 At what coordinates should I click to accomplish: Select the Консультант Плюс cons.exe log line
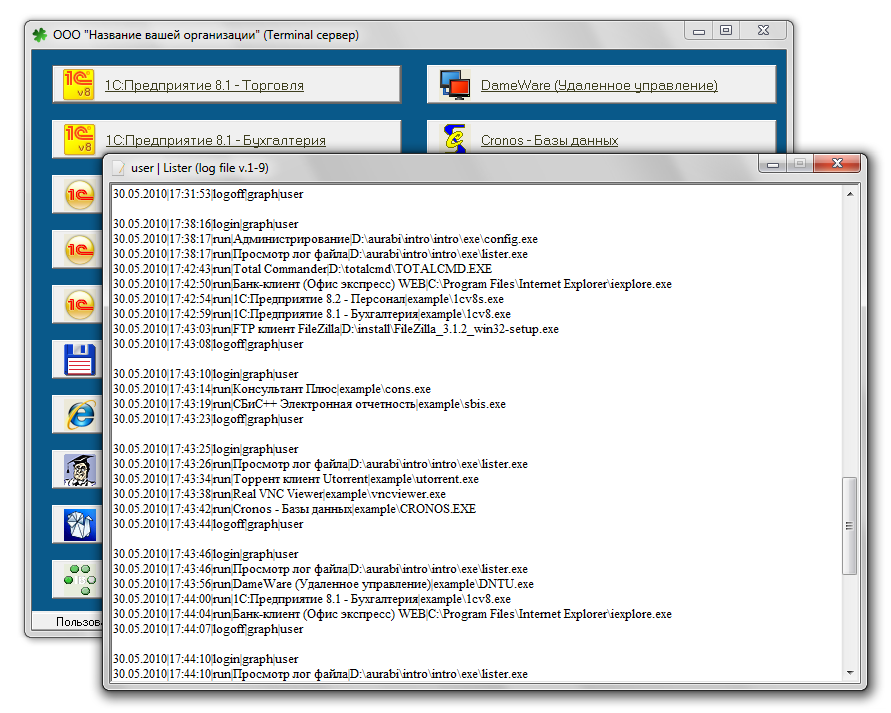(x=272, y=389)
